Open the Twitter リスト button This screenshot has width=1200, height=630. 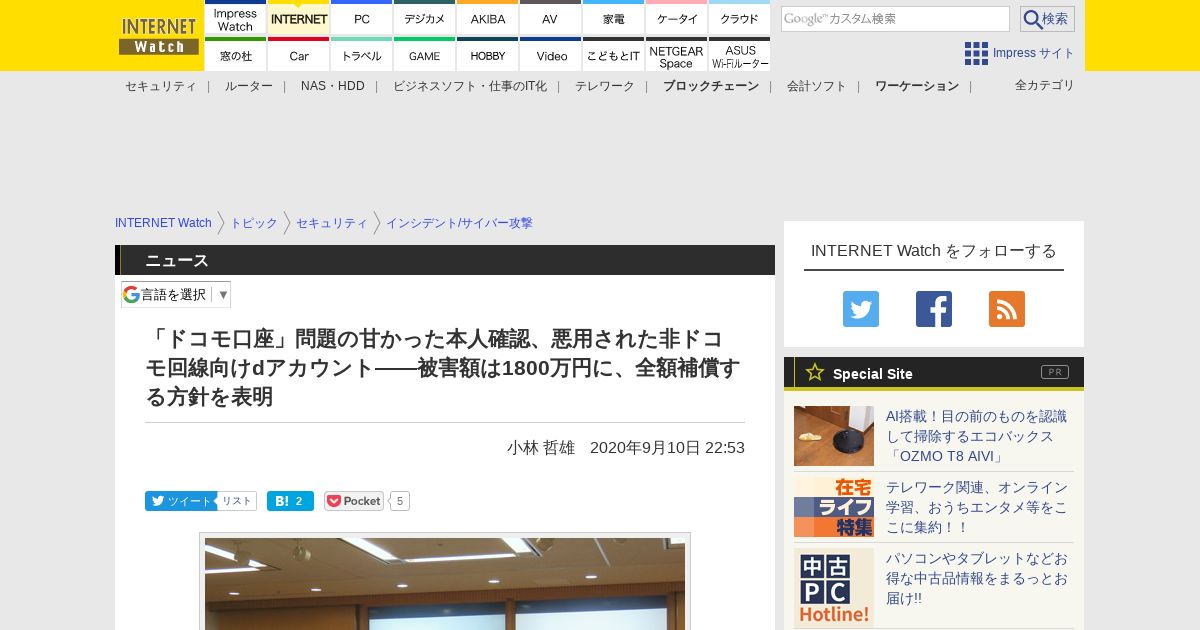[237, 501]
